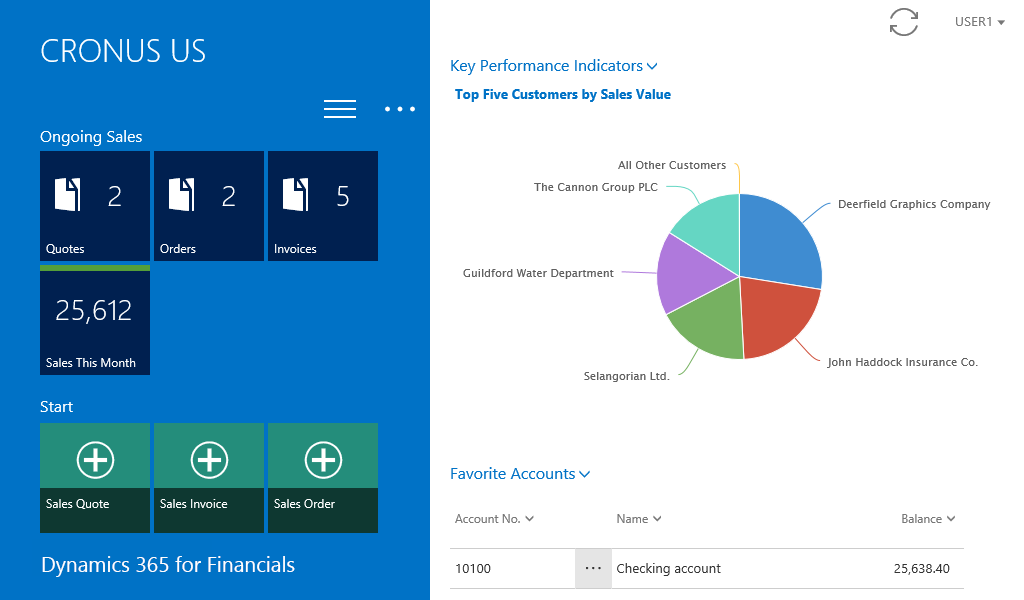Click The Cannon Group PLC label
The image size is (1024, 600).
coord(596,187)
